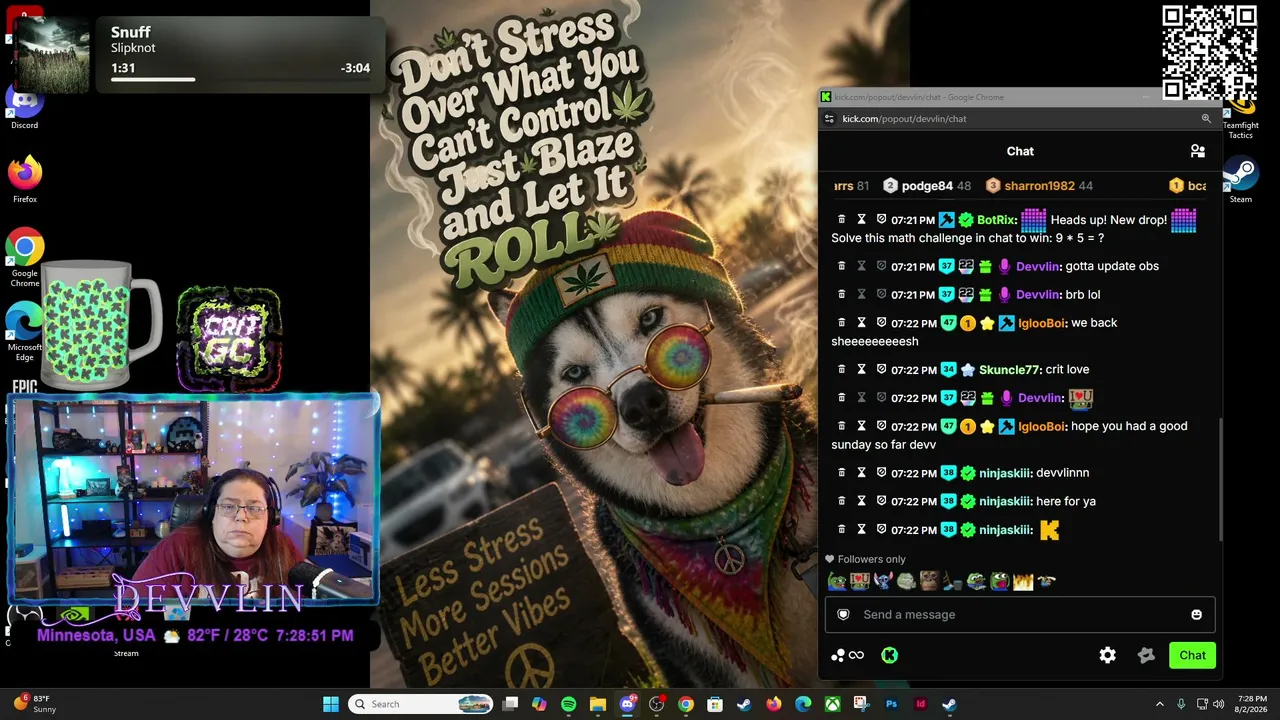Open BotRix's username in chat
This screenshot has height=720, width=1280.
[x=997, y=219]
